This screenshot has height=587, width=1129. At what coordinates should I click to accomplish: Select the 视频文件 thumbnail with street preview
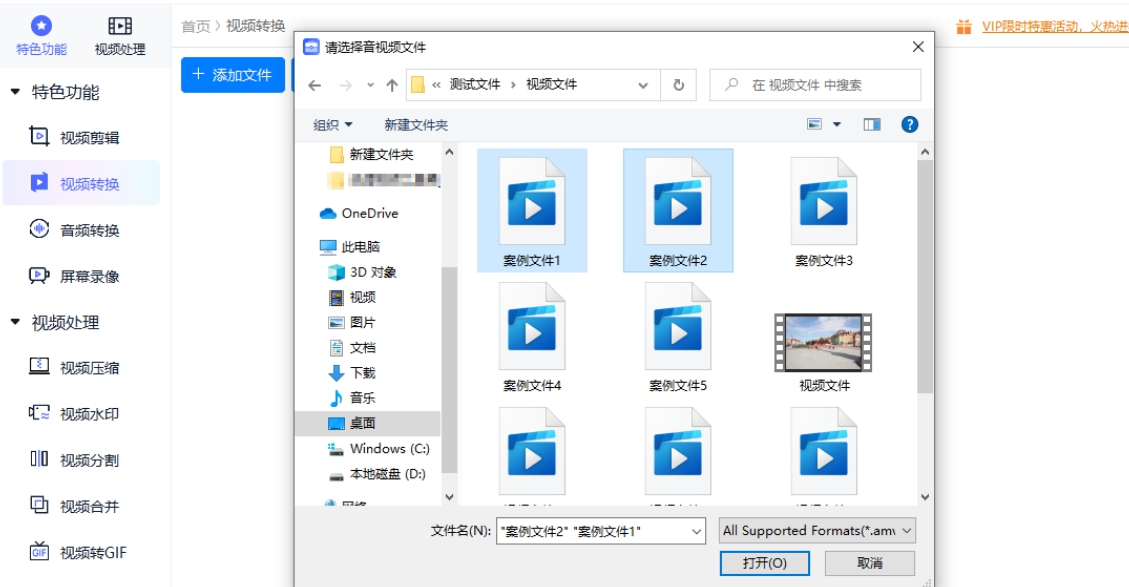coord(826,342)
